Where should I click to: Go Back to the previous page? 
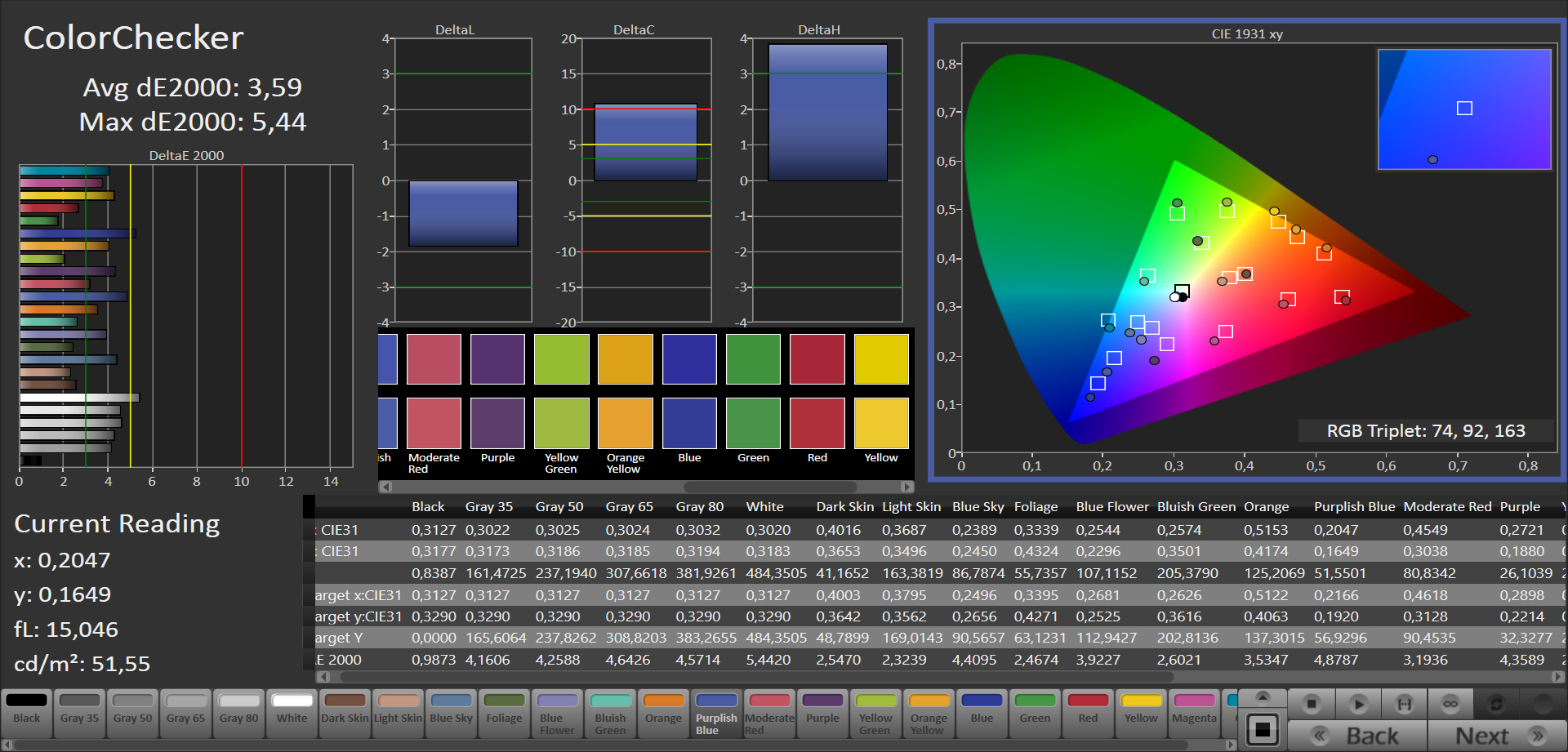coord(1357,736)
